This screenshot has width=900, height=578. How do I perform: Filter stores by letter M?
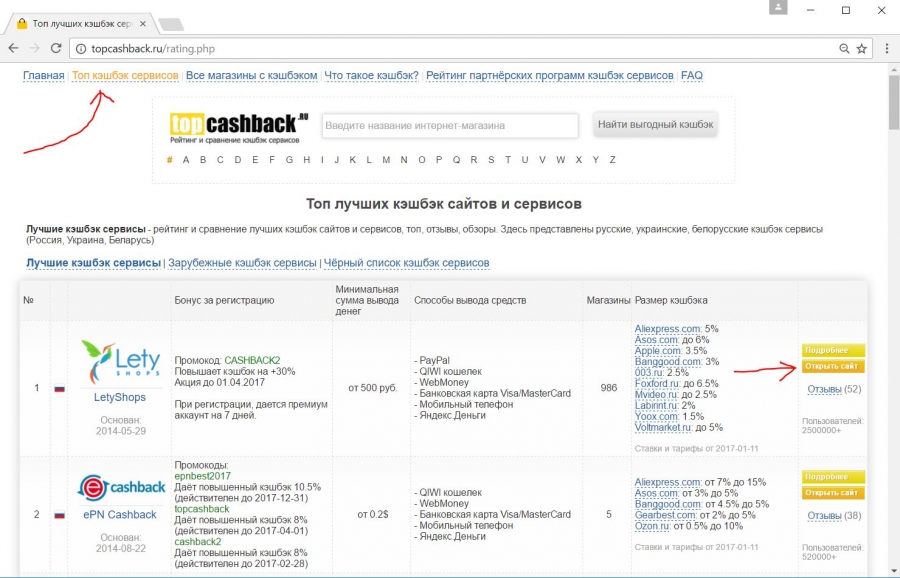coord(386,160)
